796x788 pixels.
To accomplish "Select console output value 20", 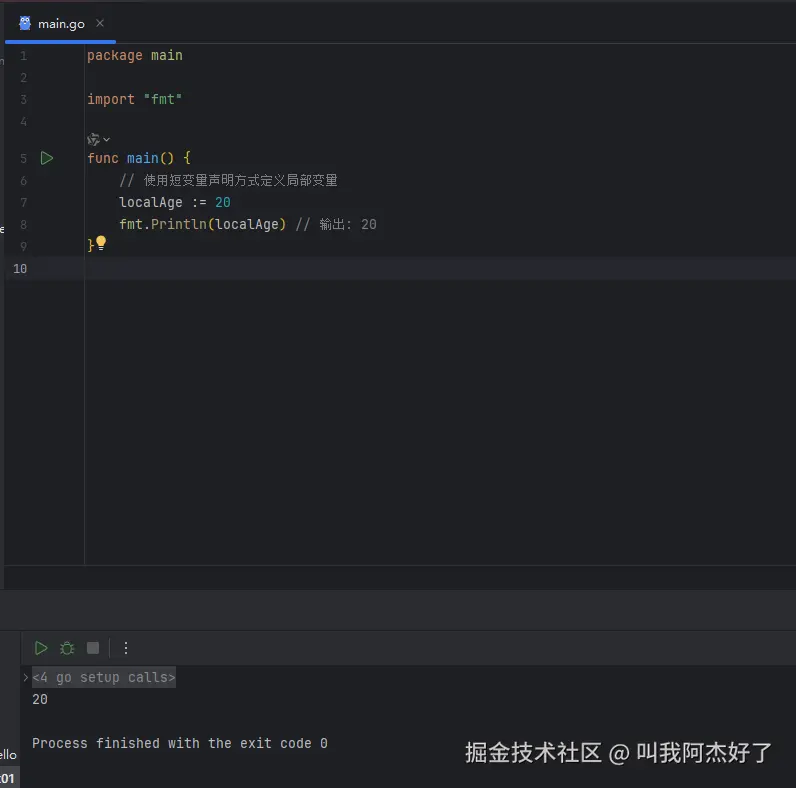I will pyautogui.click(x=40, y=700).
